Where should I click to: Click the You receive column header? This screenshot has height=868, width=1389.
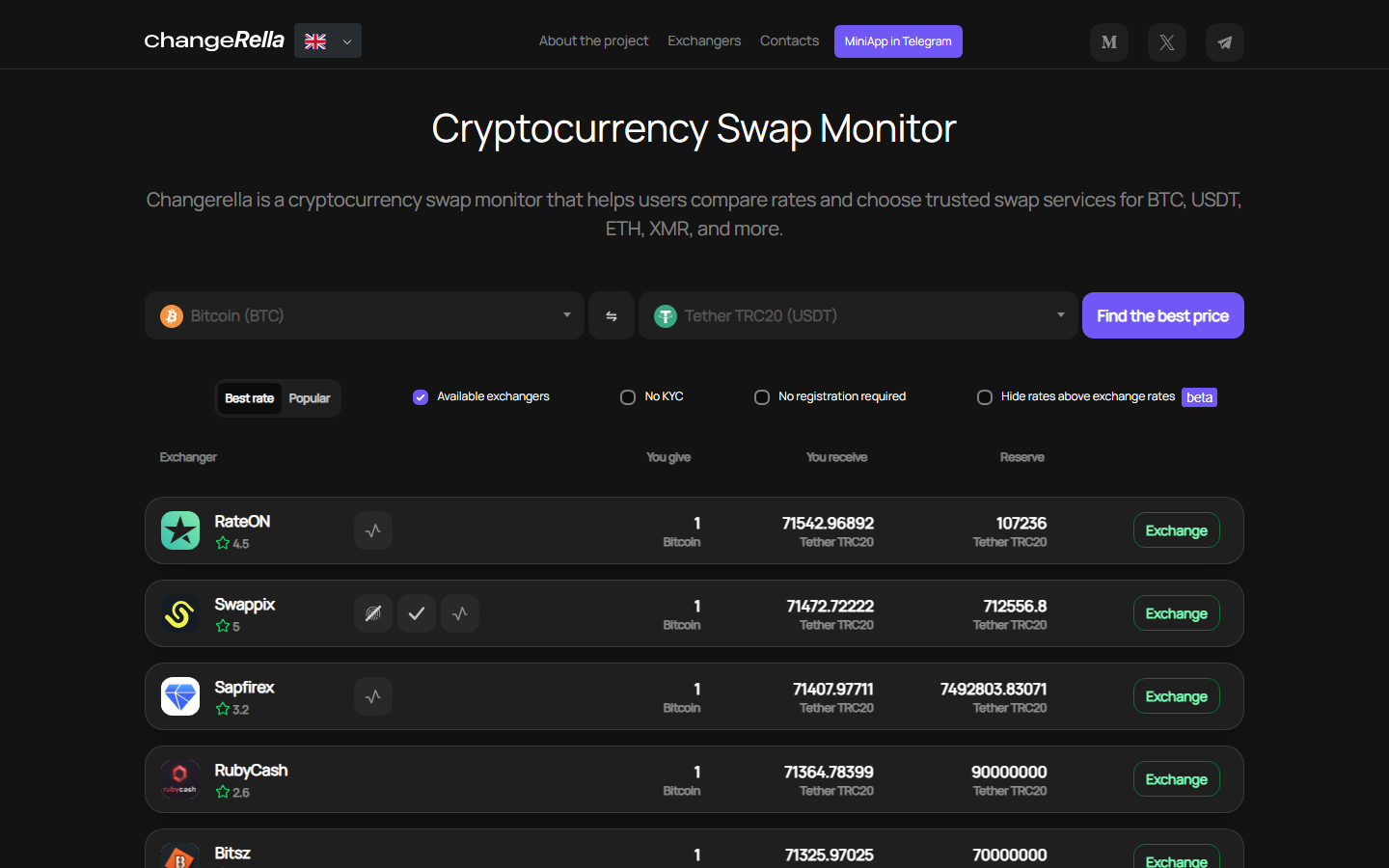837,457
